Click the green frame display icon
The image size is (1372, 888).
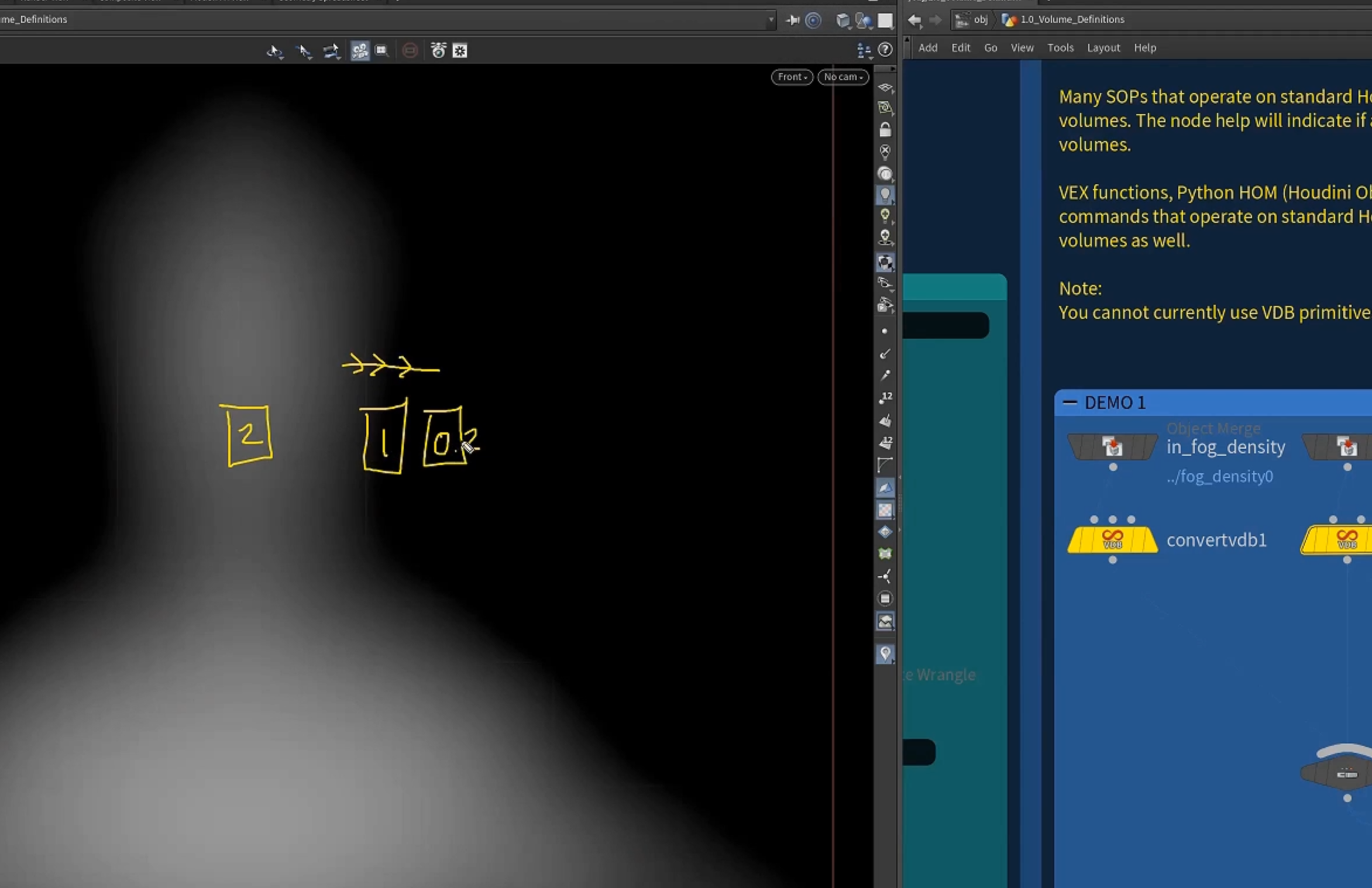(885, 554)
